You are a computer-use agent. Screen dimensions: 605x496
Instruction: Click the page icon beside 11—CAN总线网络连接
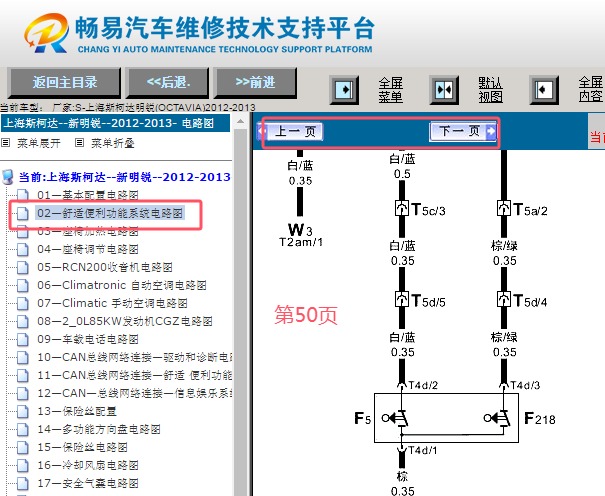(x=23, y=375)
